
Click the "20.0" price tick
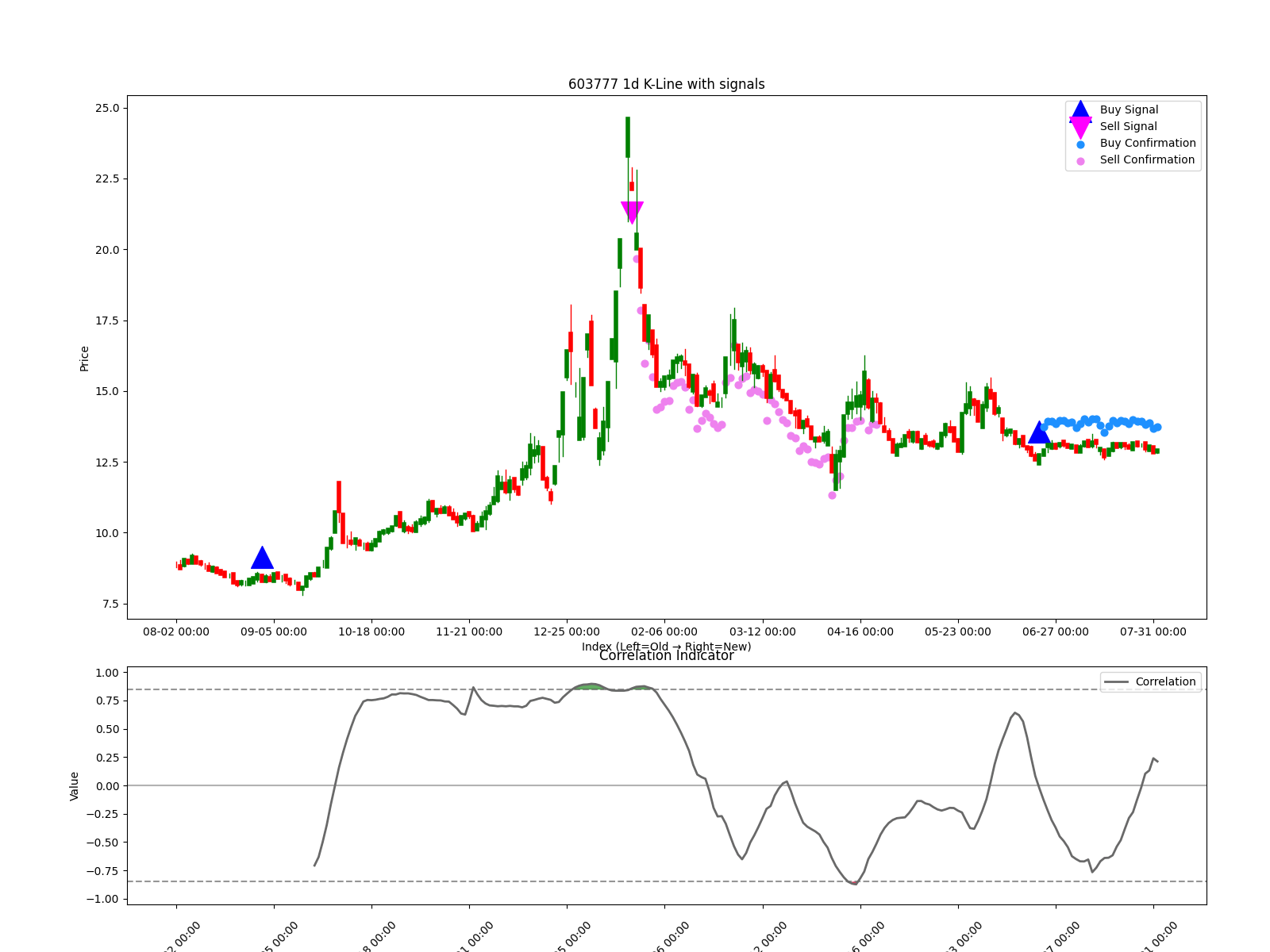click(108, 250)
